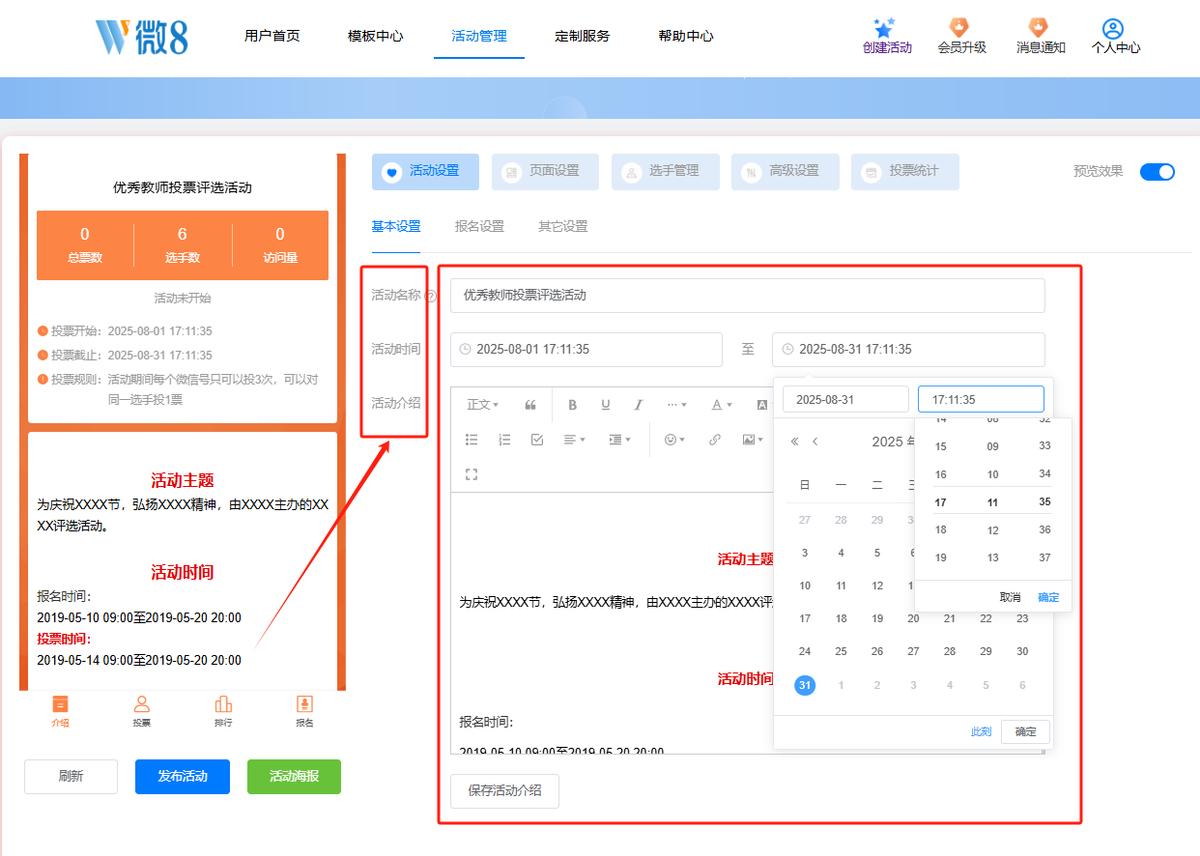Go to previous month in calendar
This screenshot has width=1200, height=856.
[815, 442]
